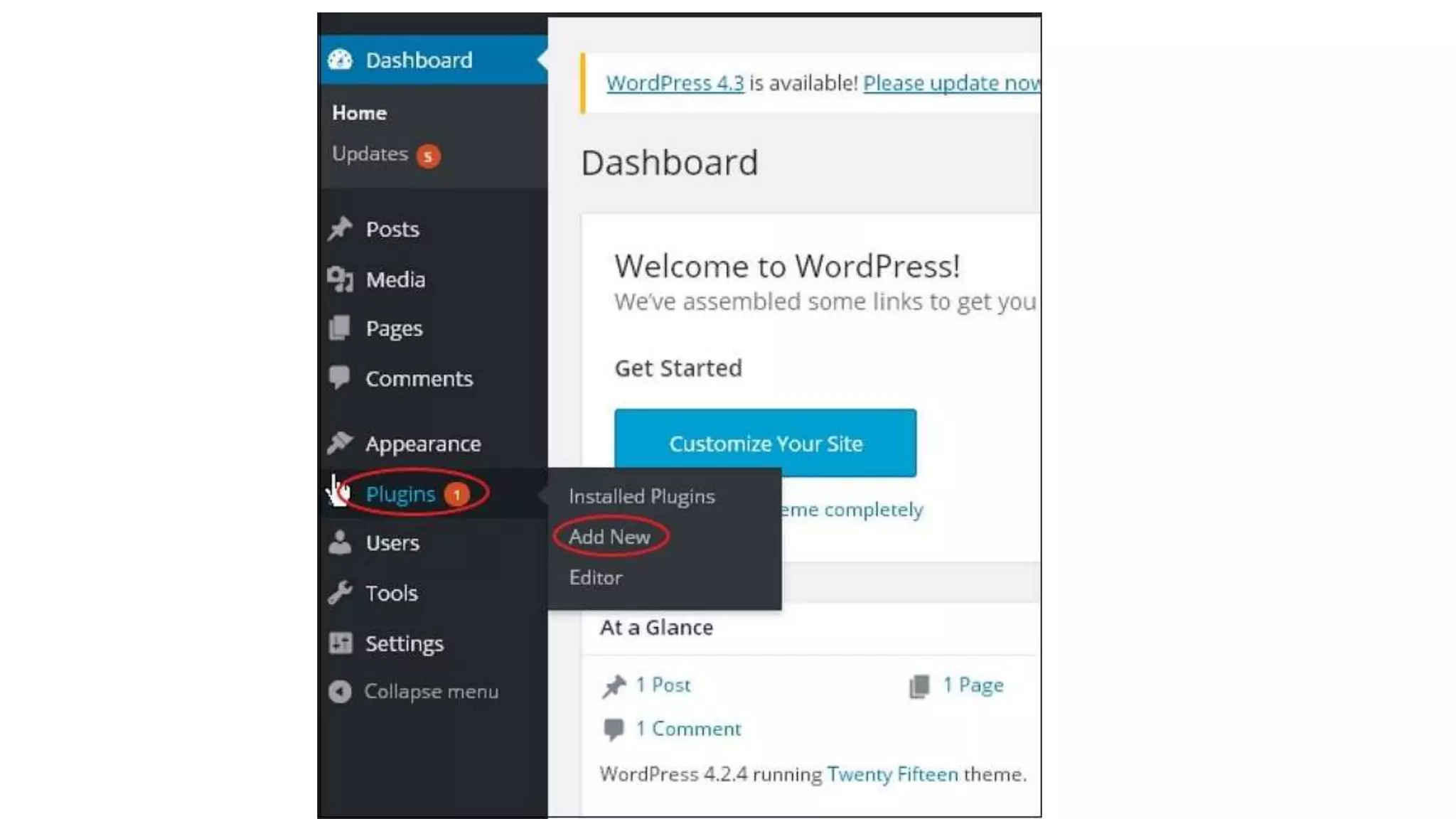Click the Dashboard gauge icon
Image resolution: width=1456 pixels, height=819 pixels.
click(x=340, y=60)
